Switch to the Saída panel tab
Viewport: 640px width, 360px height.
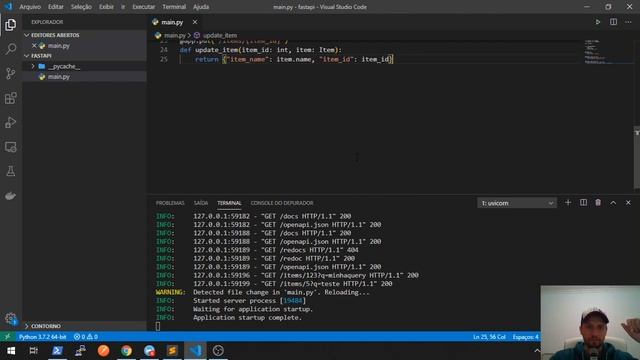(x=201, y=203)
